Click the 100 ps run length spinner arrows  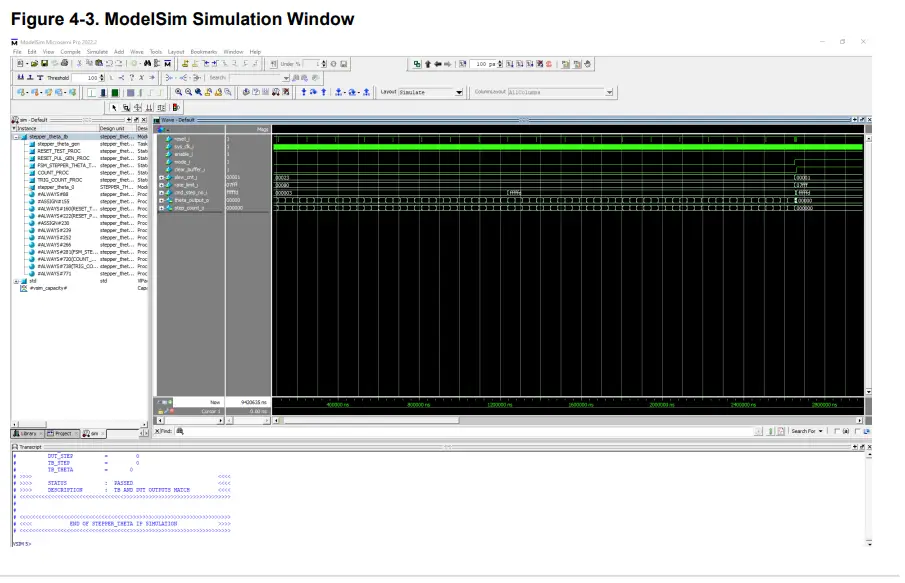click(500, 64)
